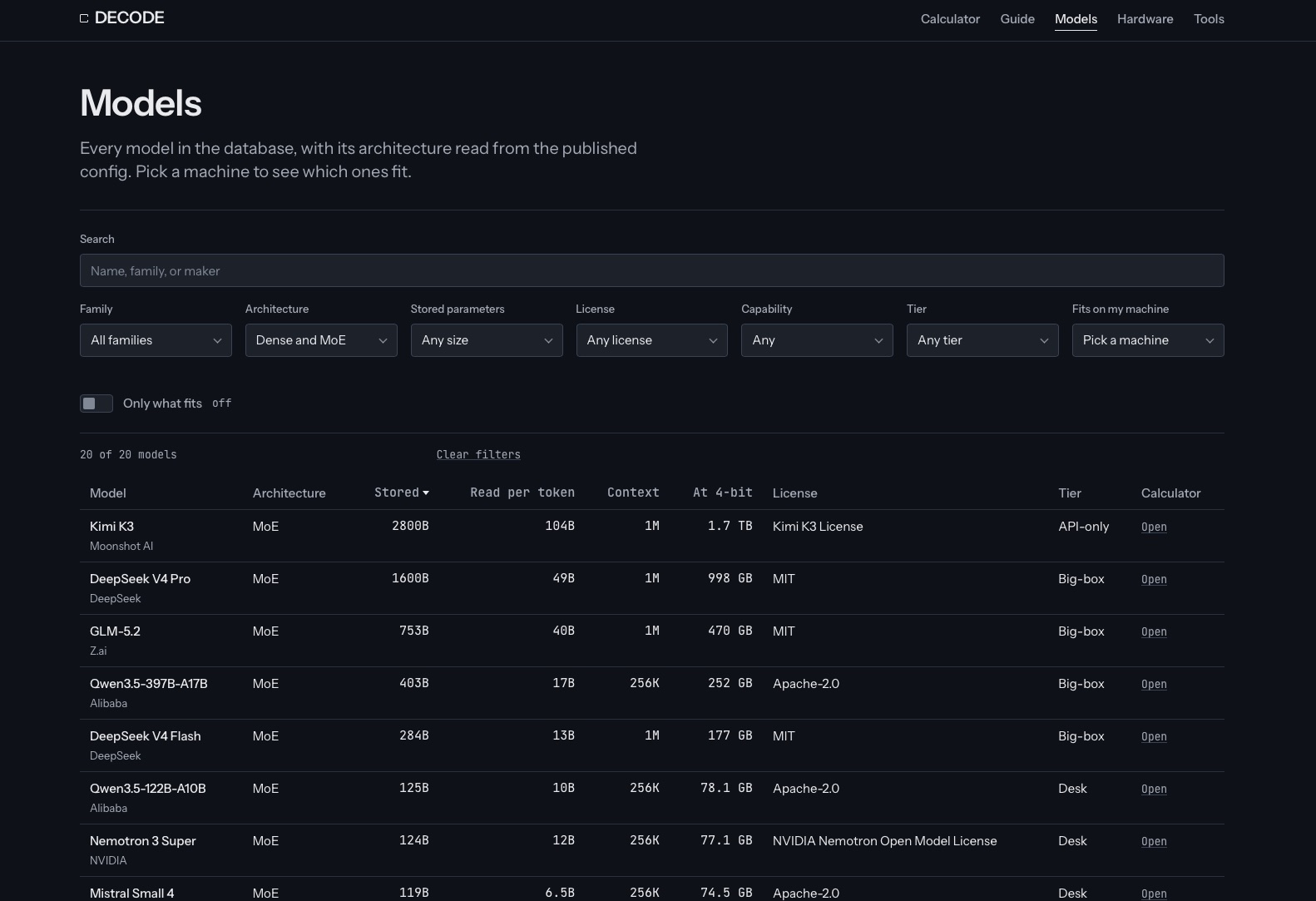Click the Kimi K3 License cell
Screen dimensions: 1316x901
coord(818,526)
